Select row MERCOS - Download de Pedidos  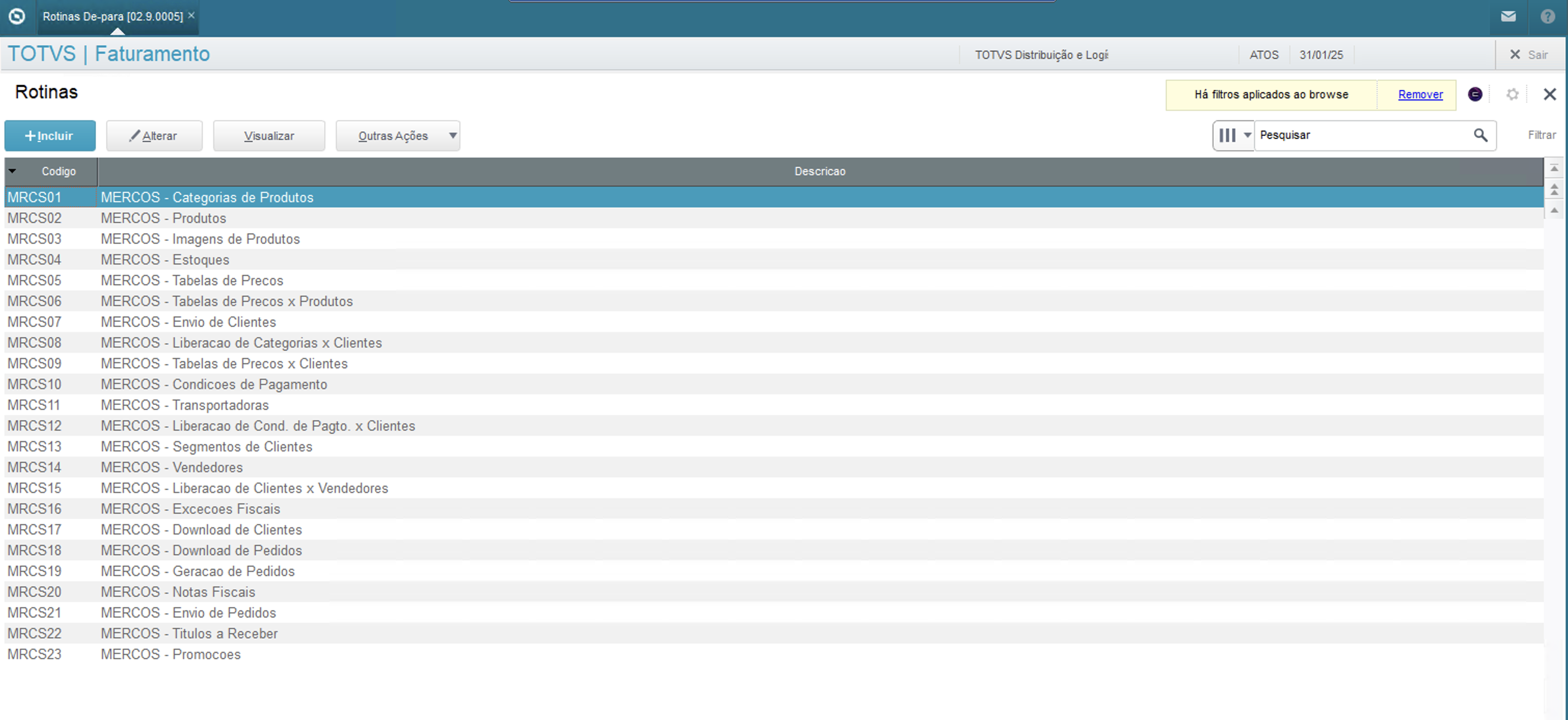click(x=774, y=550)
